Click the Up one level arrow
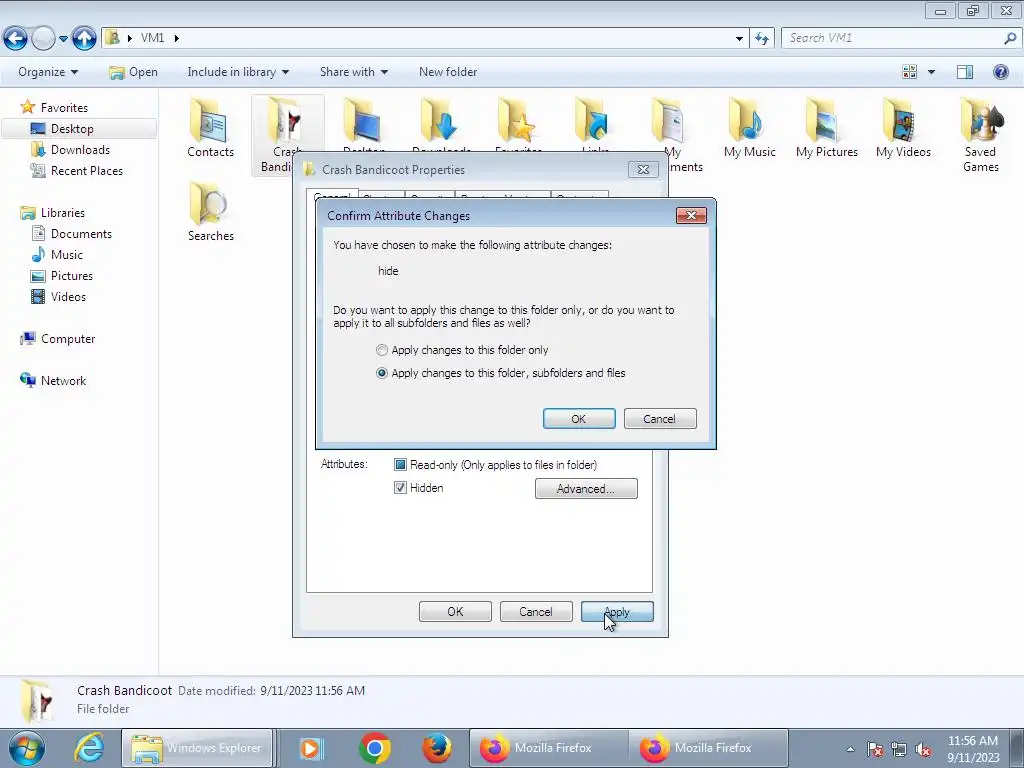Viewport: 1024px width, 768px height. 84,38
